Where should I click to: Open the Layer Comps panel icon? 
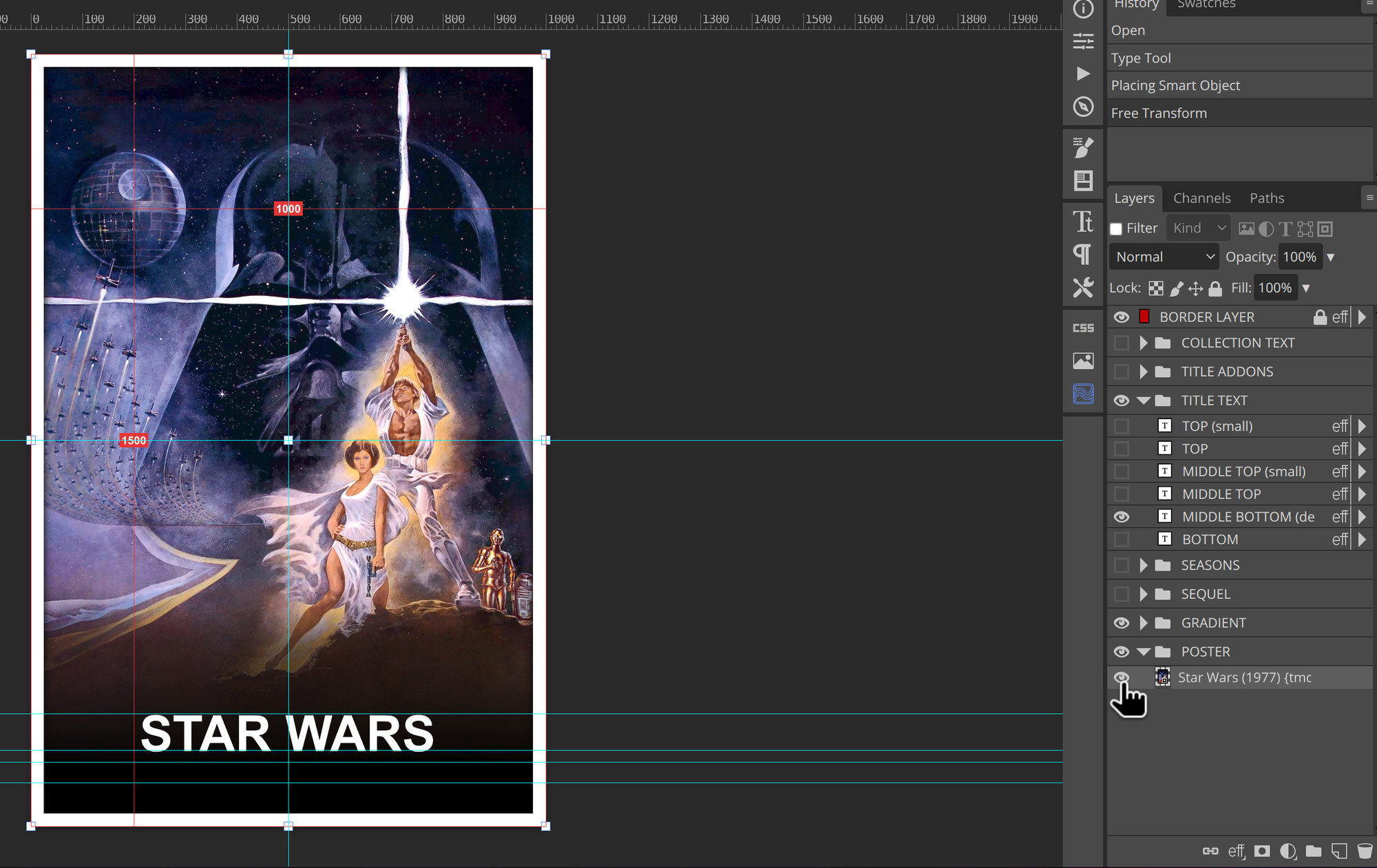(1083, 180)
